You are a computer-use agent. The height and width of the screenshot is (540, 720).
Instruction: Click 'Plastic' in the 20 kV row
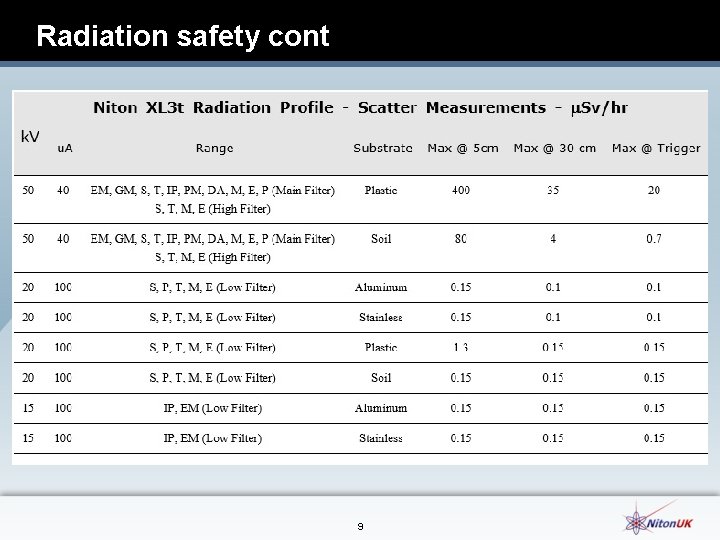coord(381,348)
